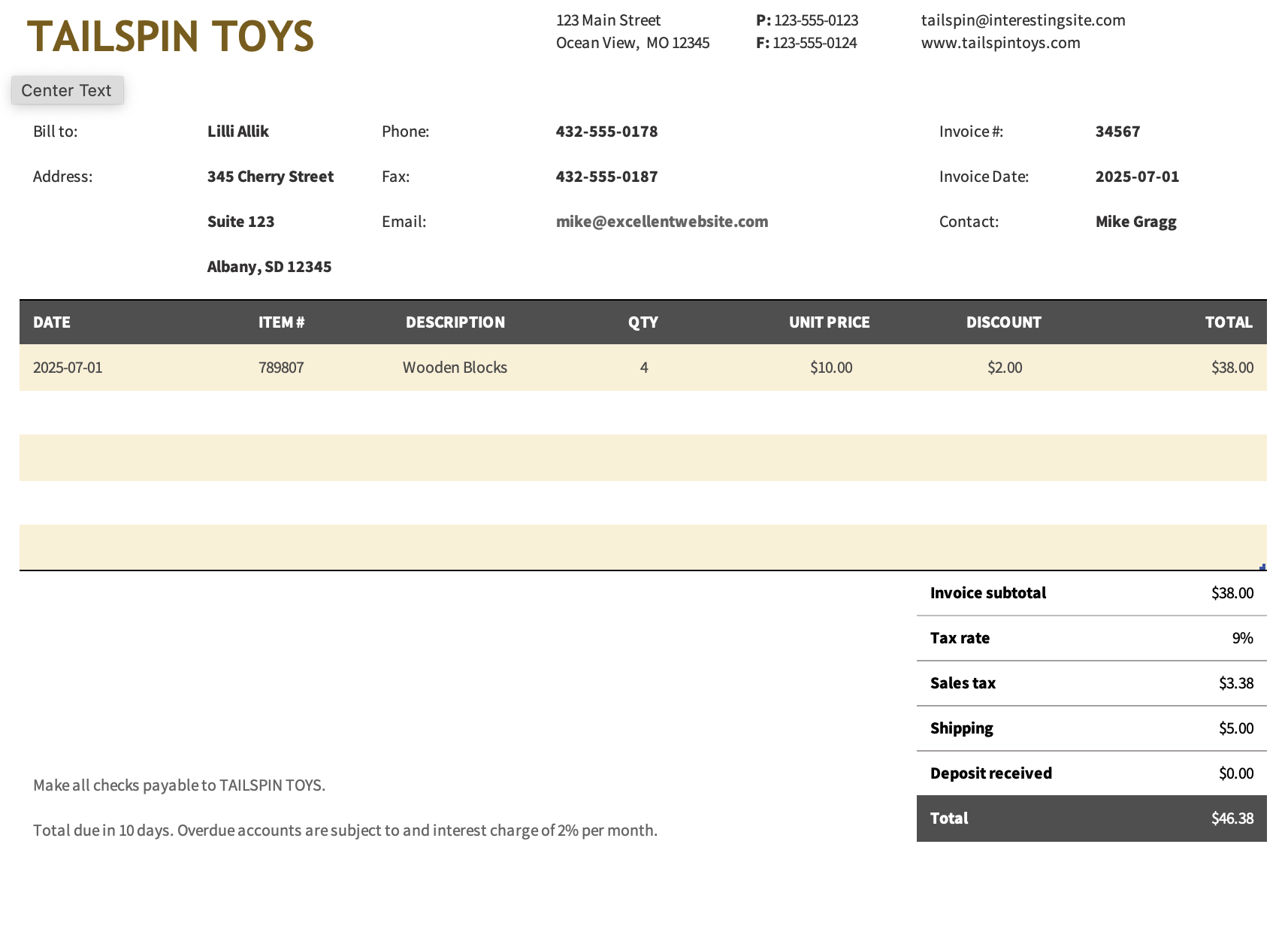1288x938 pixels.
Task: Select invoice number 34567
Action: tap(1117, 132)
